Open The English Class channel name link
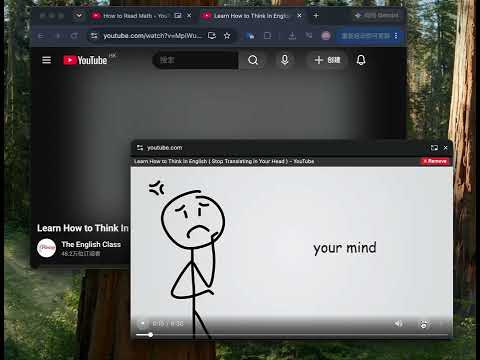 click(91, 244)
